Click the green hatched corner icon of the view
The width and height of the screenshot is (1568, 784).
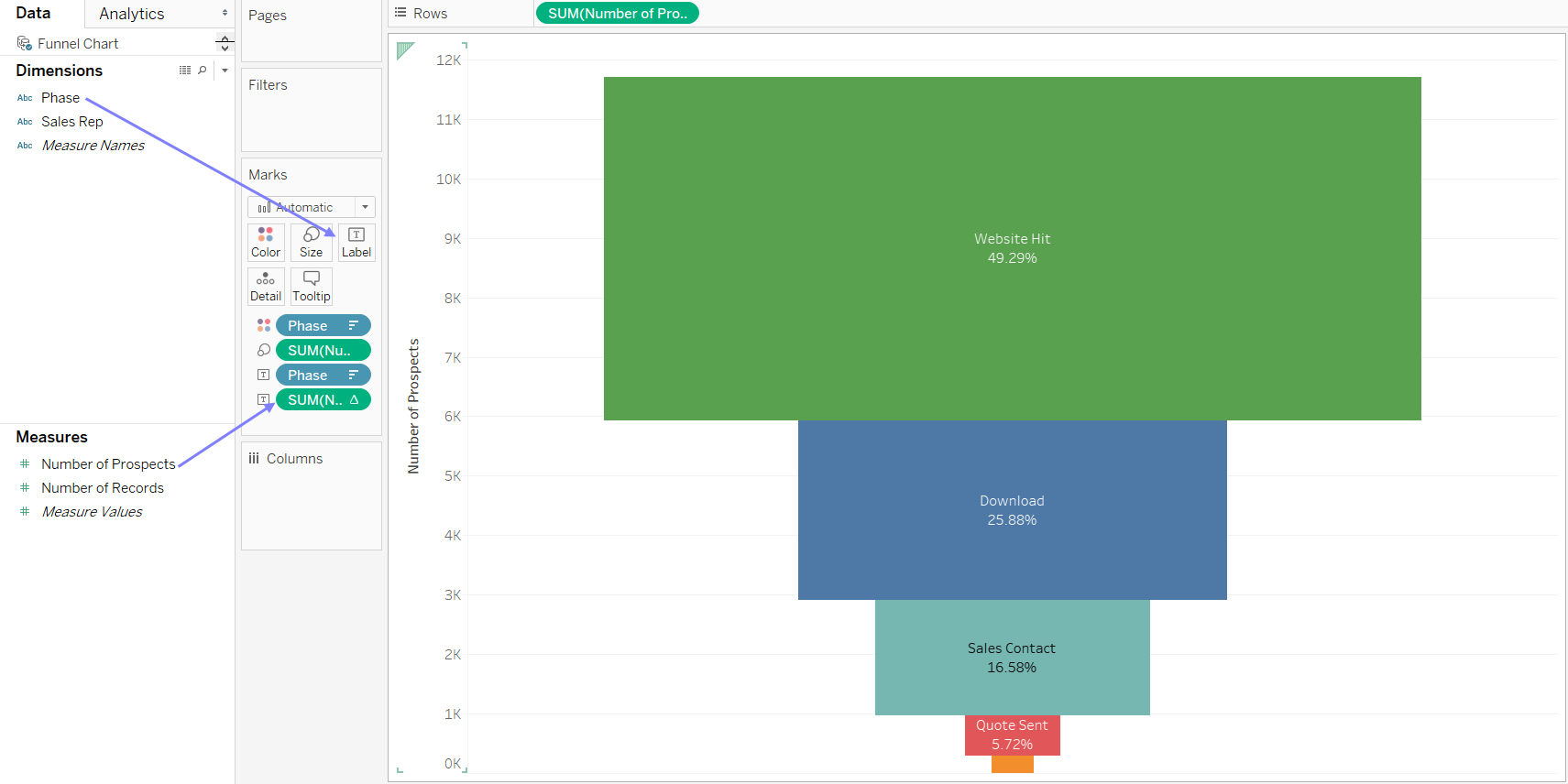click(x=405, y=50)
